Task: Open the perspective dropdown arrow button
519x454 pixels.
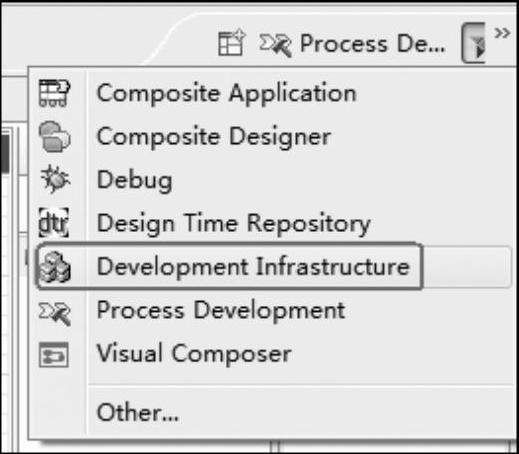Action: pos(473,43)
